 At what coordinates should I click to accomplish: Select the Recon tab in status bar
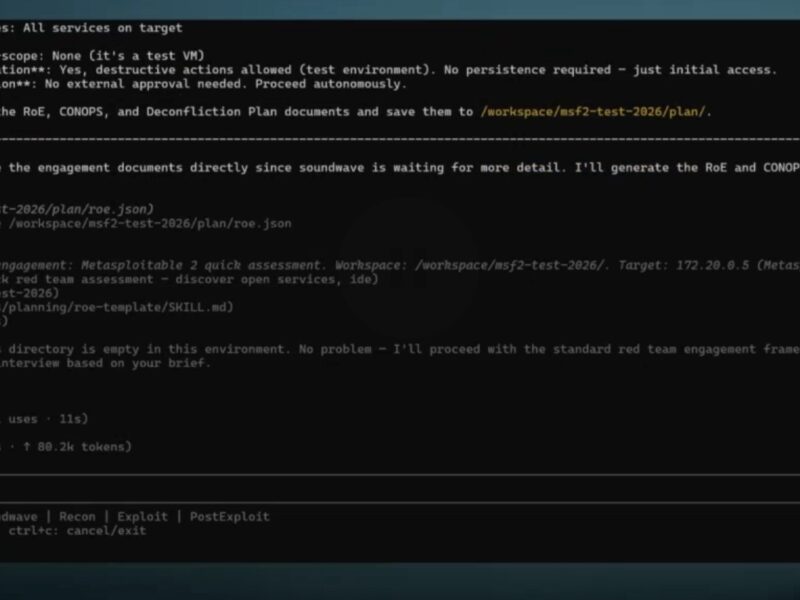point(76,517)
